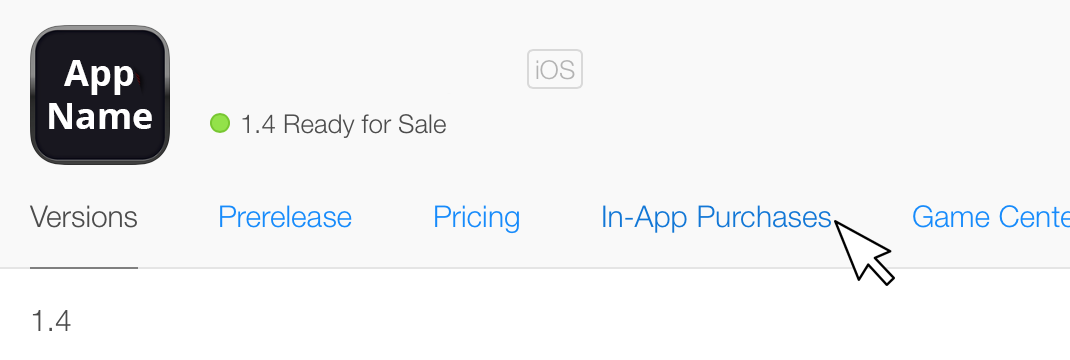Screen dimensions: 1070x360
Task: Switch to the Pricing tab
Action: 476,218
